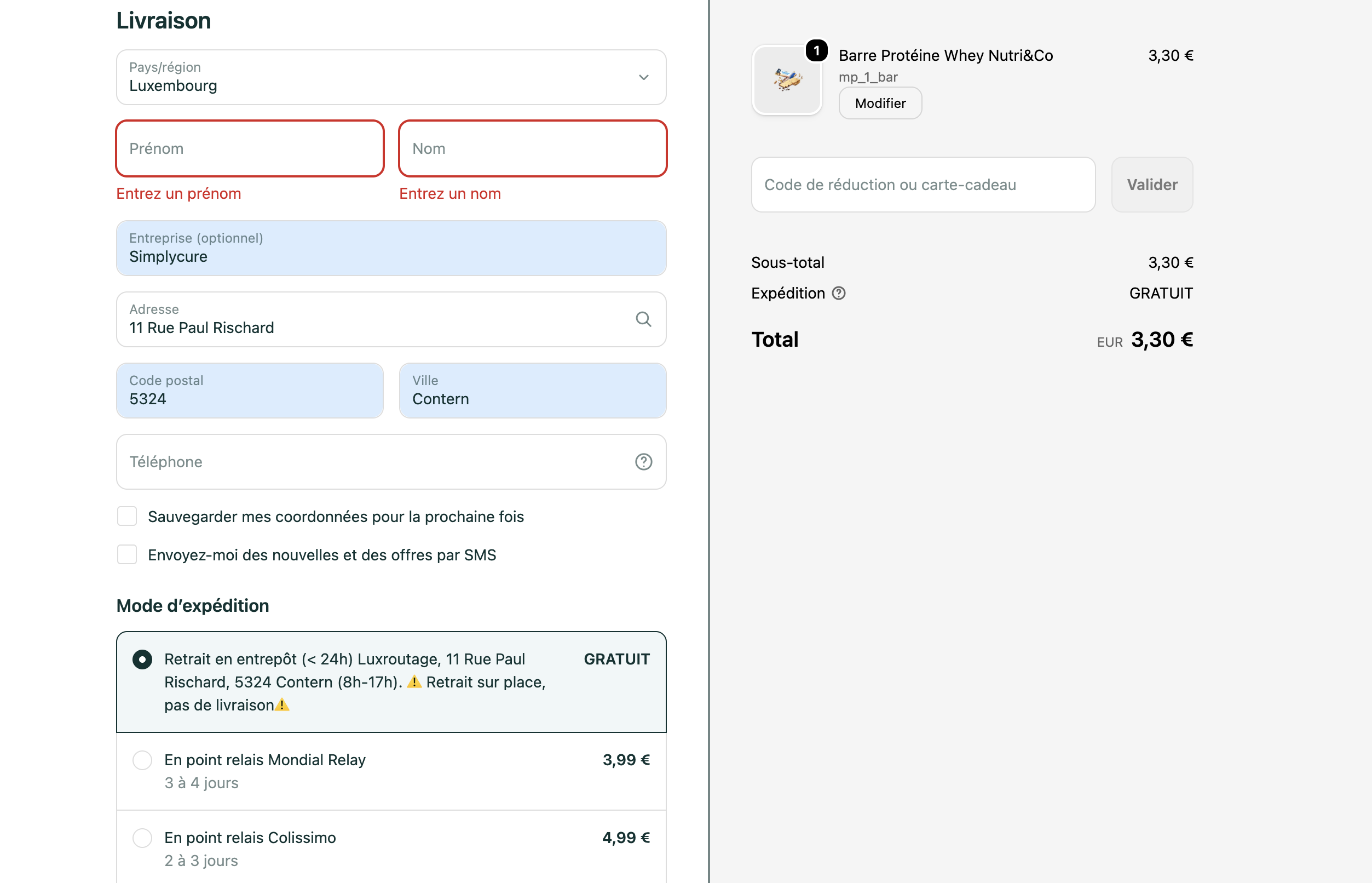Click the quantity badge on product image
Image resolution: width=1372 pixels, height=883 pixels.
coord(816,51)
